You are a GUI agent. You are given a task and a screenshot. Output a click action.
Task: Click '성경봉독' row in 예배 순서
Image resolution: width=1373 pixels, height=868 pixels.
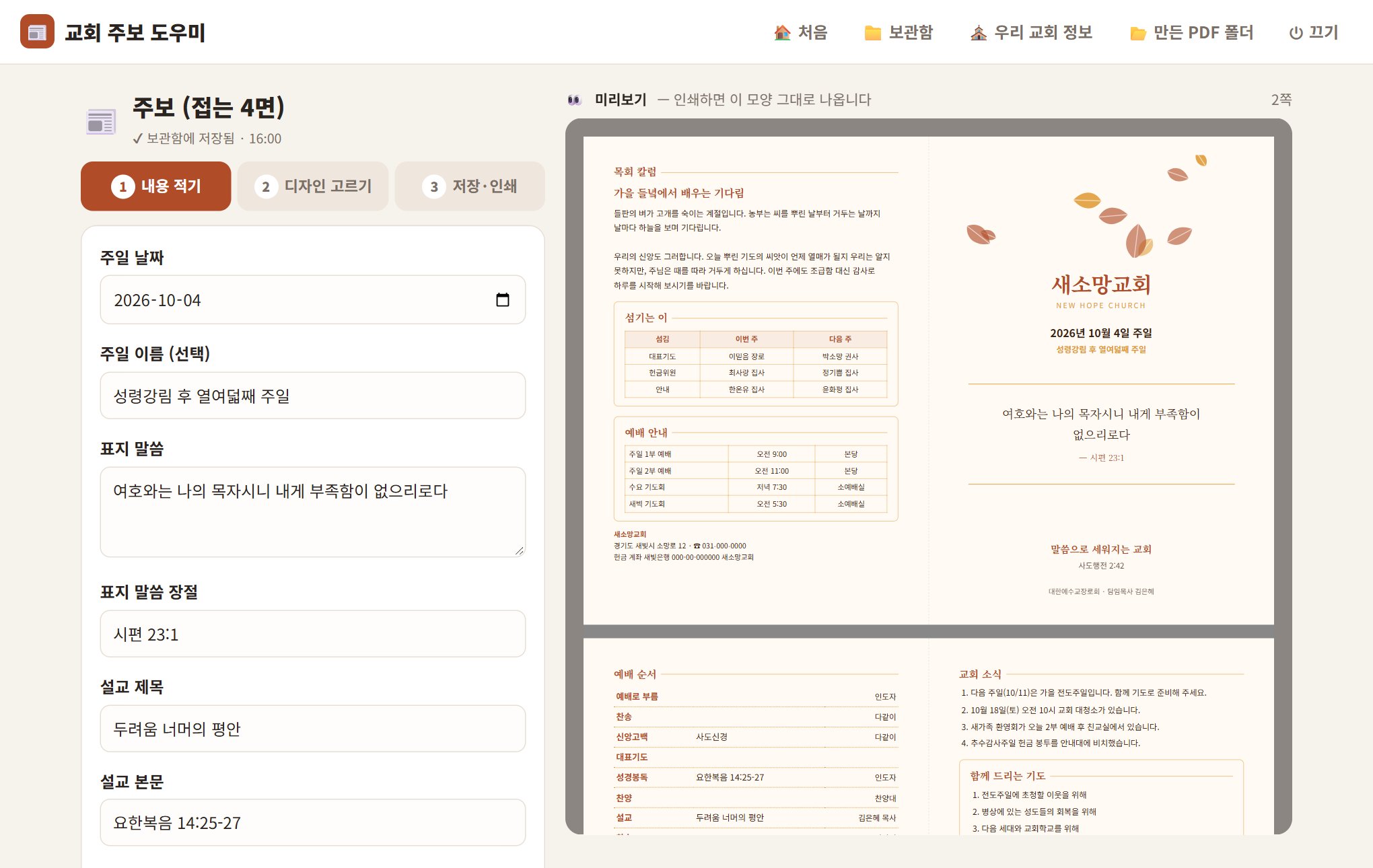pos(756,777)
